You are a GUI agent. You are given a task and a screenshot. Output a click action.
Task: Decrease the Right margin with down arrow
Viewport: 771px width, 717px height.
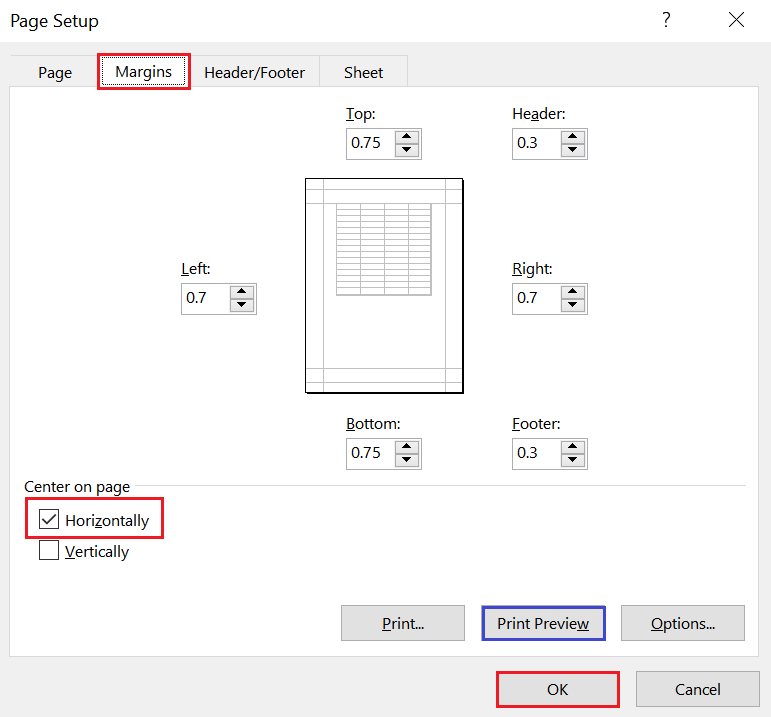pyautogui.click(x=573, y=305)
